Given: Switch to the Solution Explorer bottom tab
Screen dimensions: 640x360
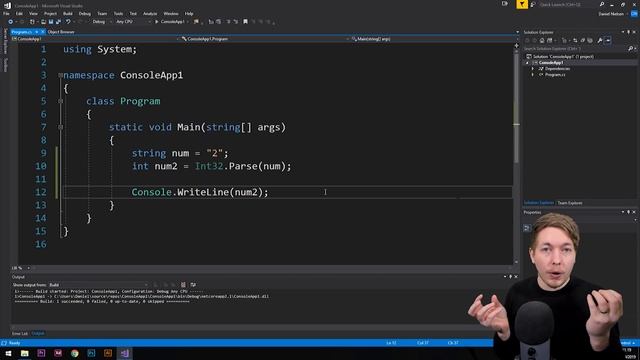Looking at the screenshot, I should [538, 203].
